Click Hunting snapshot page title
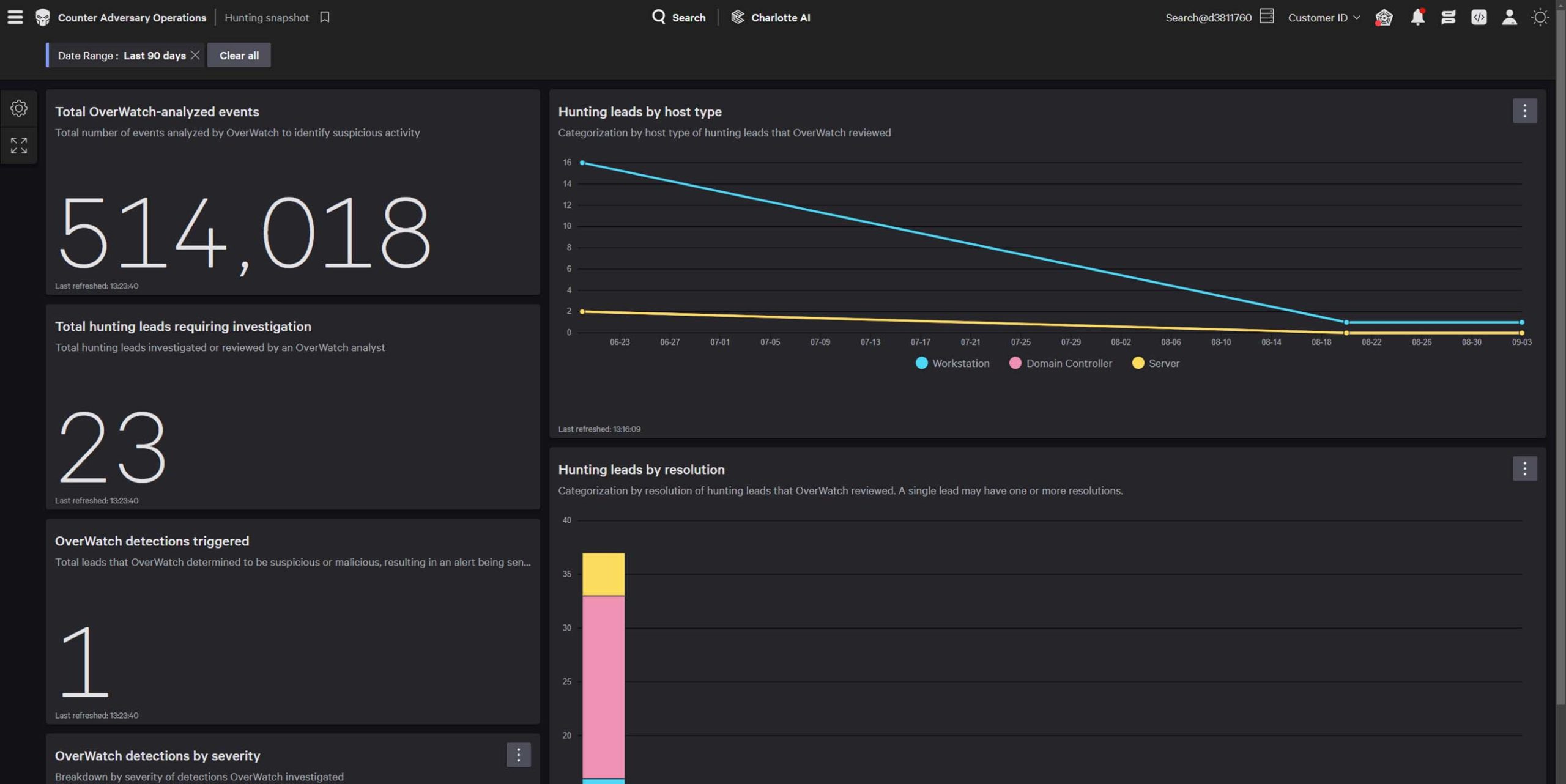The width and height of the screenshot is (1566, 784). click(266, 18)
